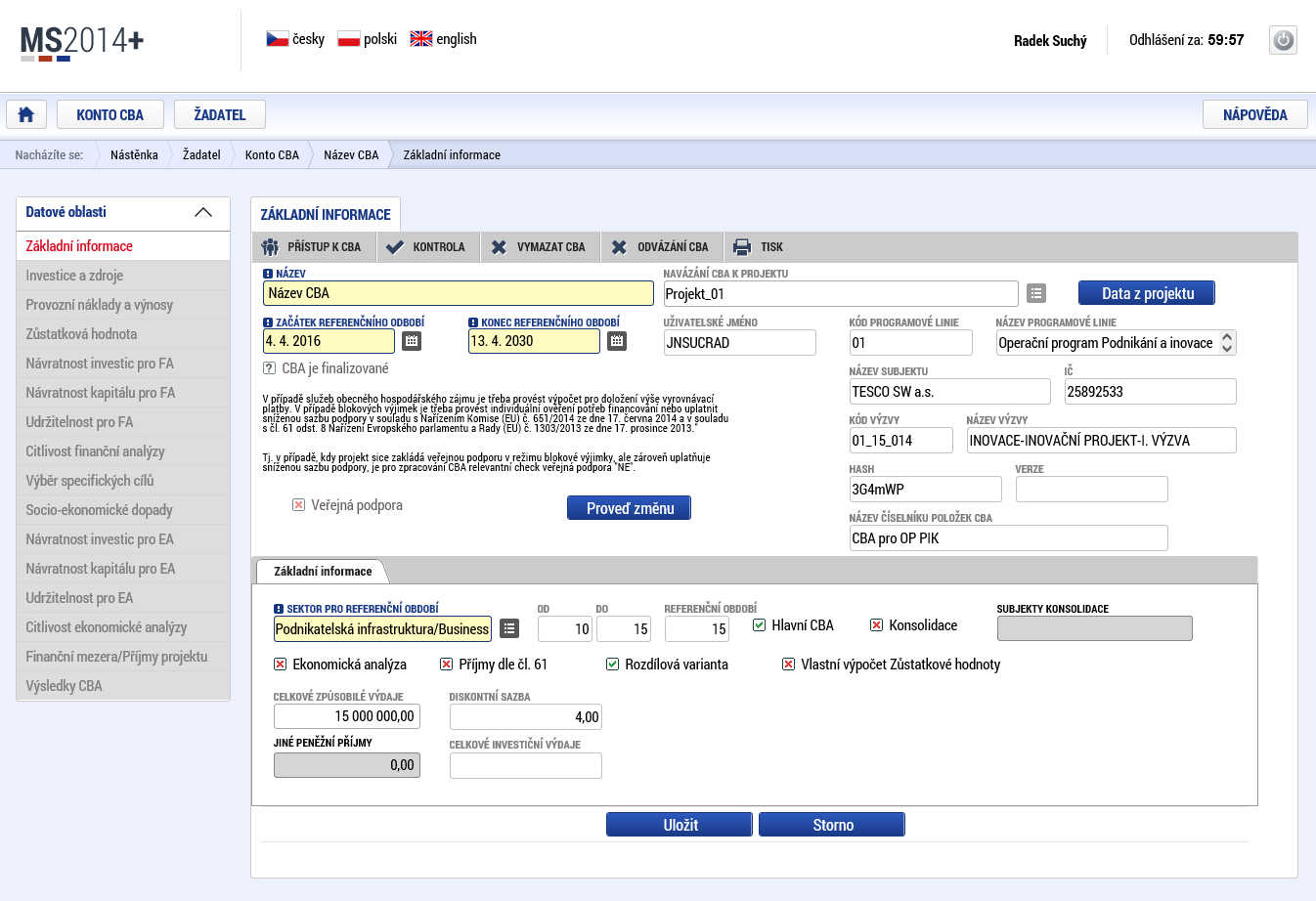Viewport: 1316px width, 901px height.
Task: Click Diskontní sazba field
Action: (x=526, y=716)
